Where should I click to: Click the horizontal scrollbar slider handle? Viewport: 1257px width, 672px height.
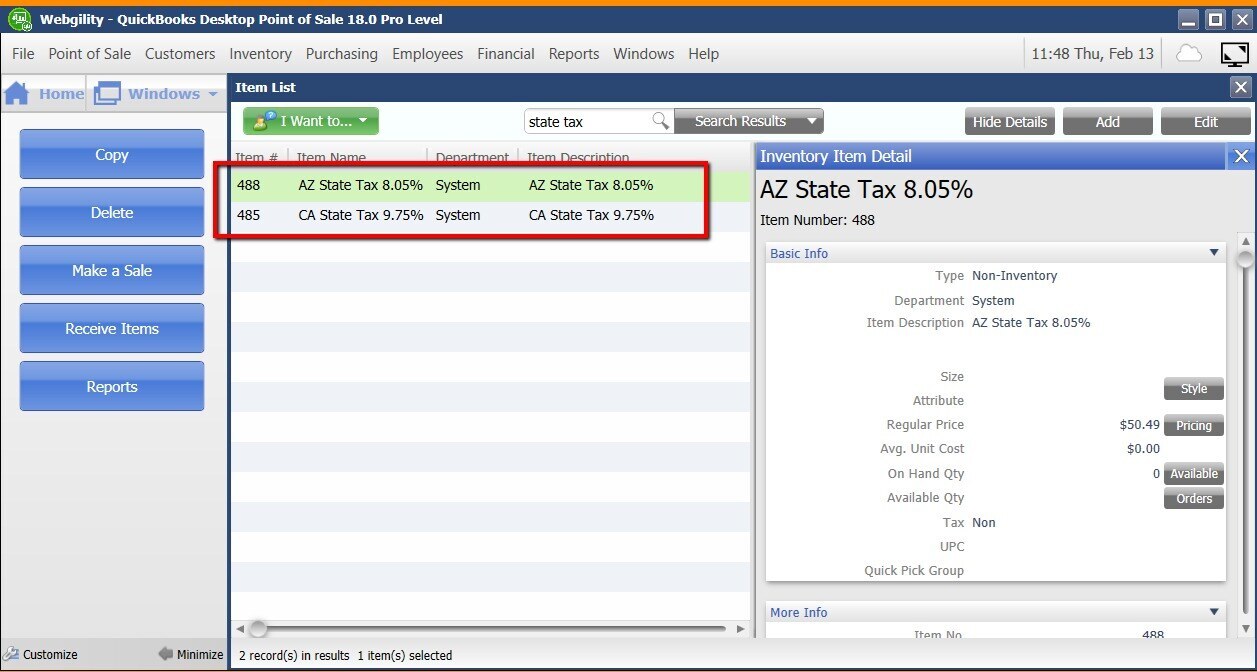[x=258, y=629]
